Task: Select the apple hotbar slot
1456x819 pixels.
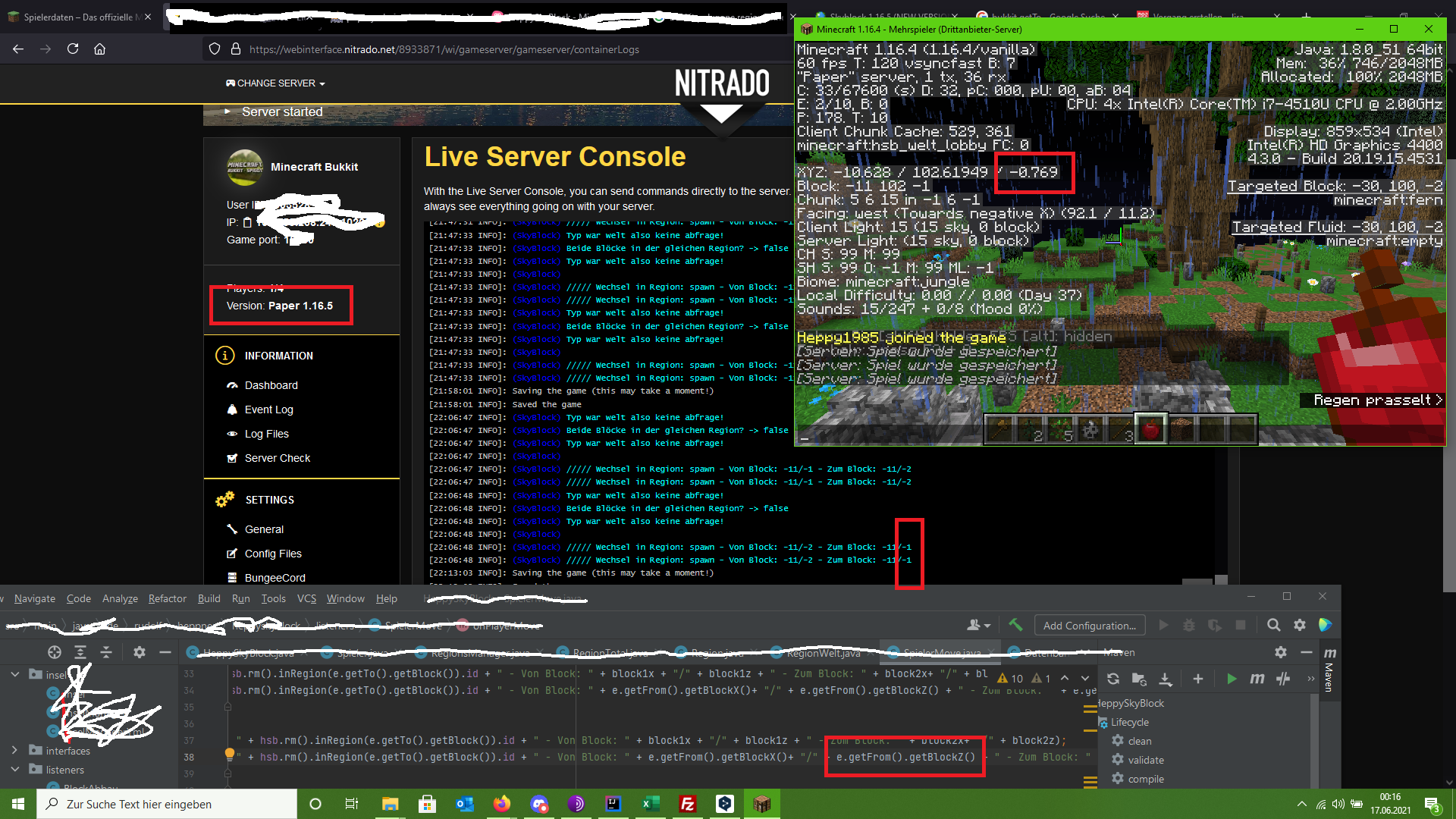Action: [x=1150, y=429]
